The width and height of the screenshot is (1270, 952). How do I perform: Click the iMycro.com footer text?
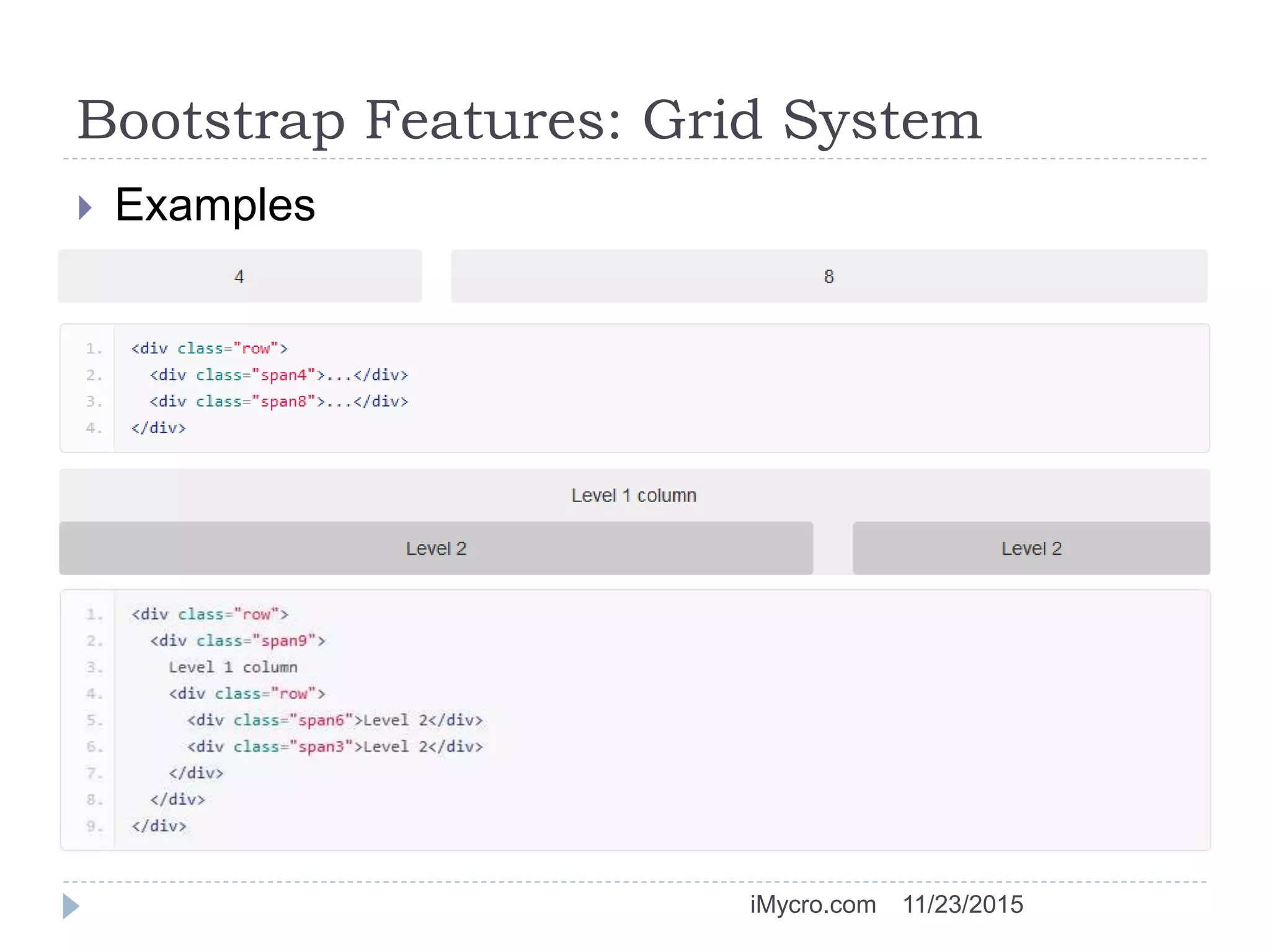813,905
